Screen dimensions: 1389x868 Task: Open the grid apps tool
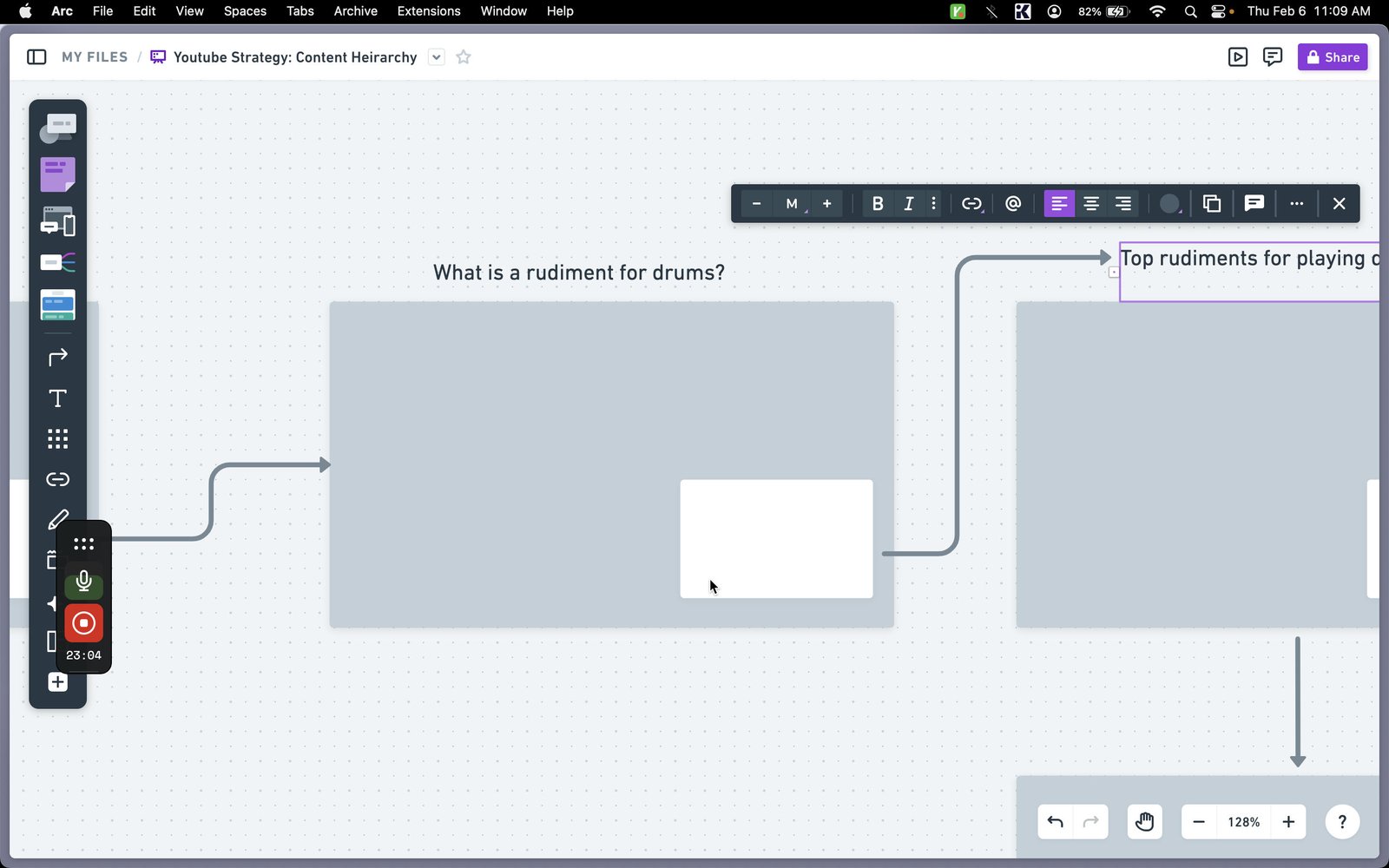(58, 439)
